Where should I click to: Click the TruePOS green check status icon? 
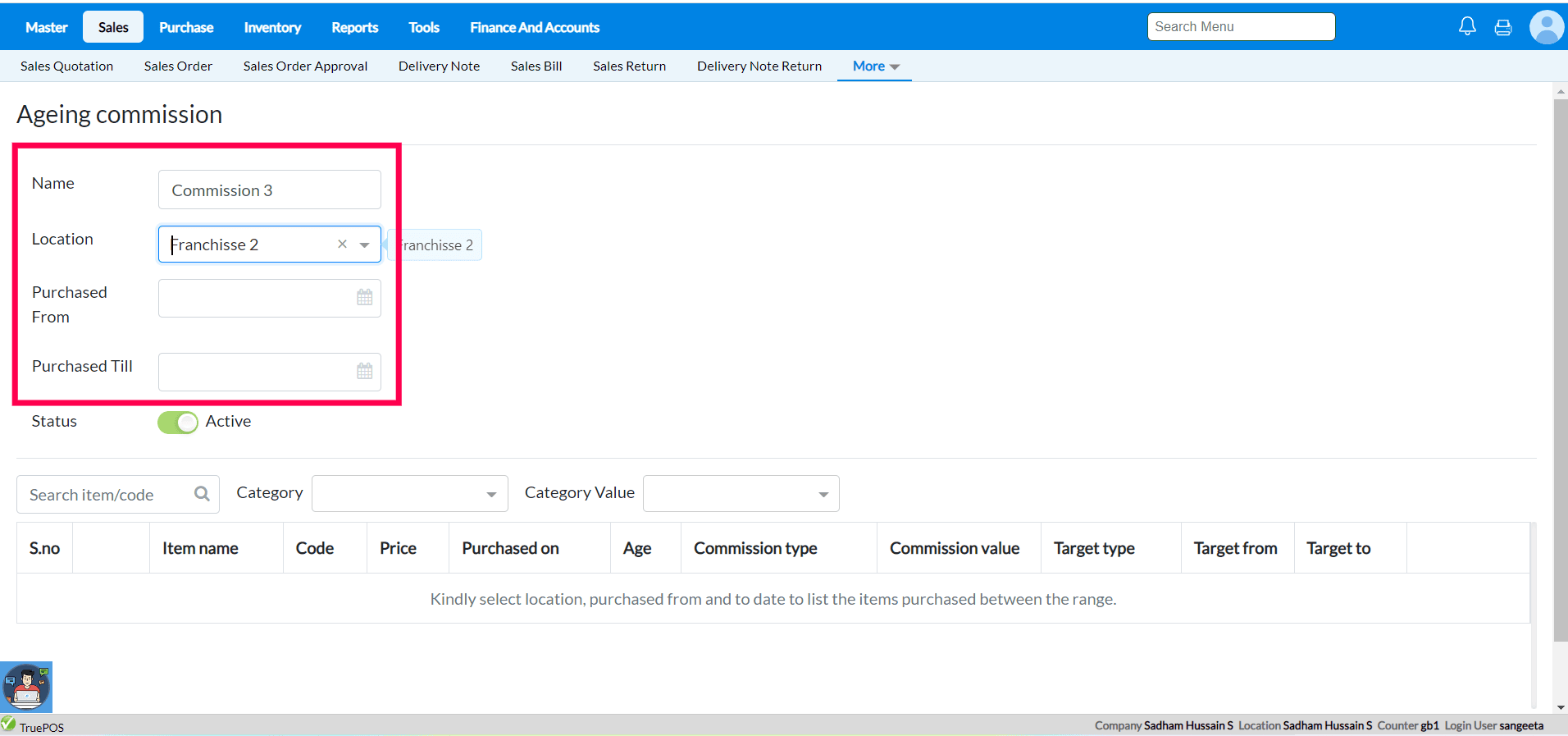pos(8,724)
